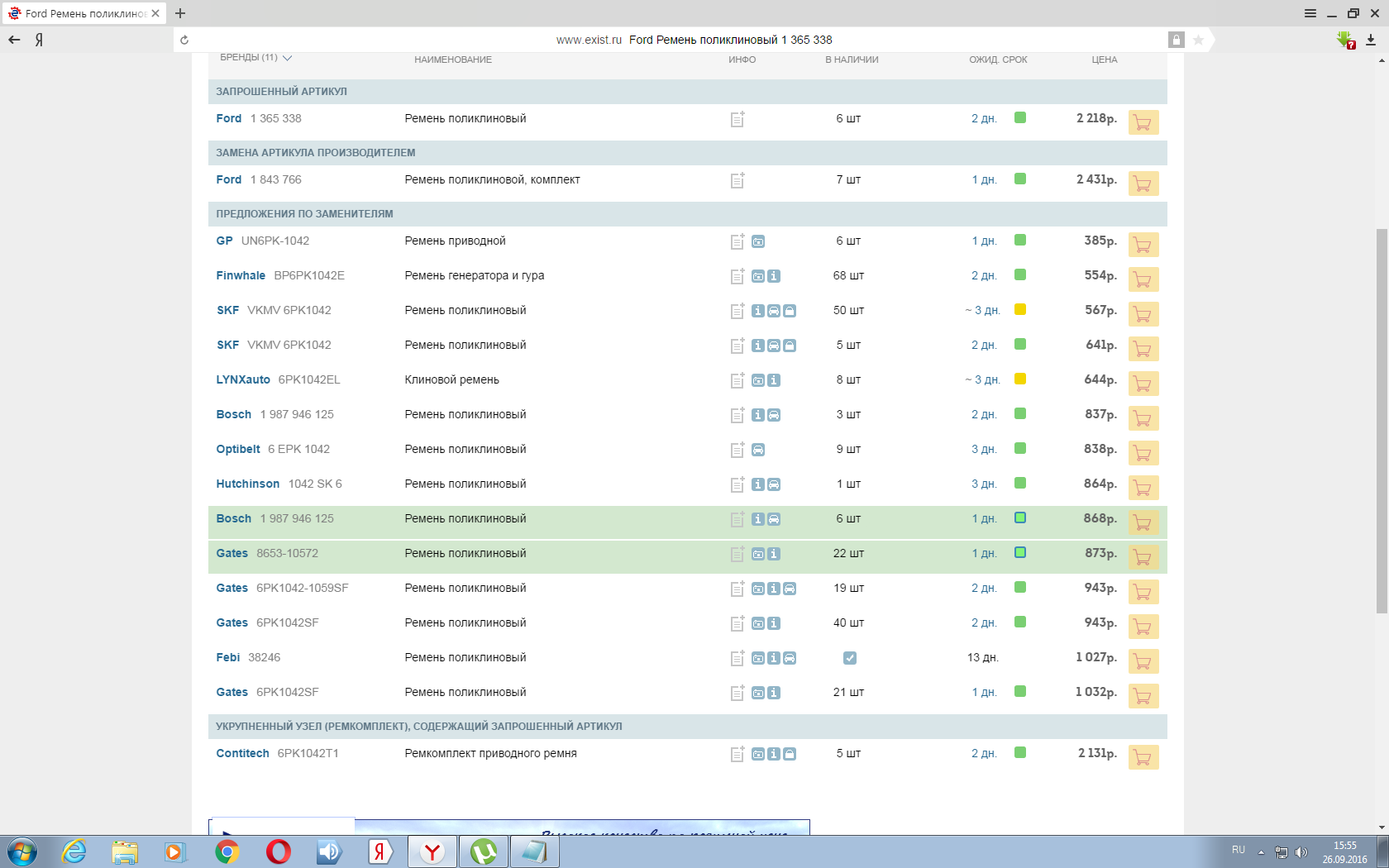The width and height of the screenshot is (1389, 868).
Task: Open package icon for Contitech 6PK1042T1
Action: 790,754
